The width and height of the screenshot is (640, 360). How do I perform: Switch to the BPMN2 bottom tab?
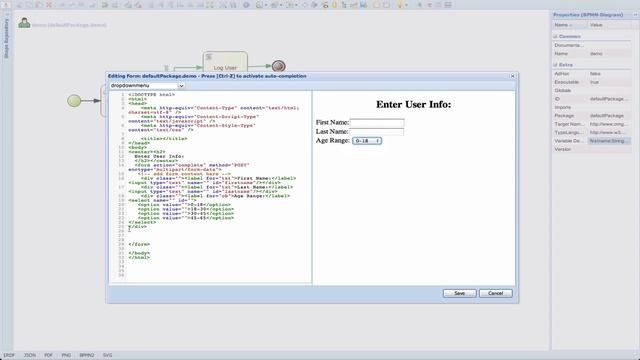(x=87, y=355)
